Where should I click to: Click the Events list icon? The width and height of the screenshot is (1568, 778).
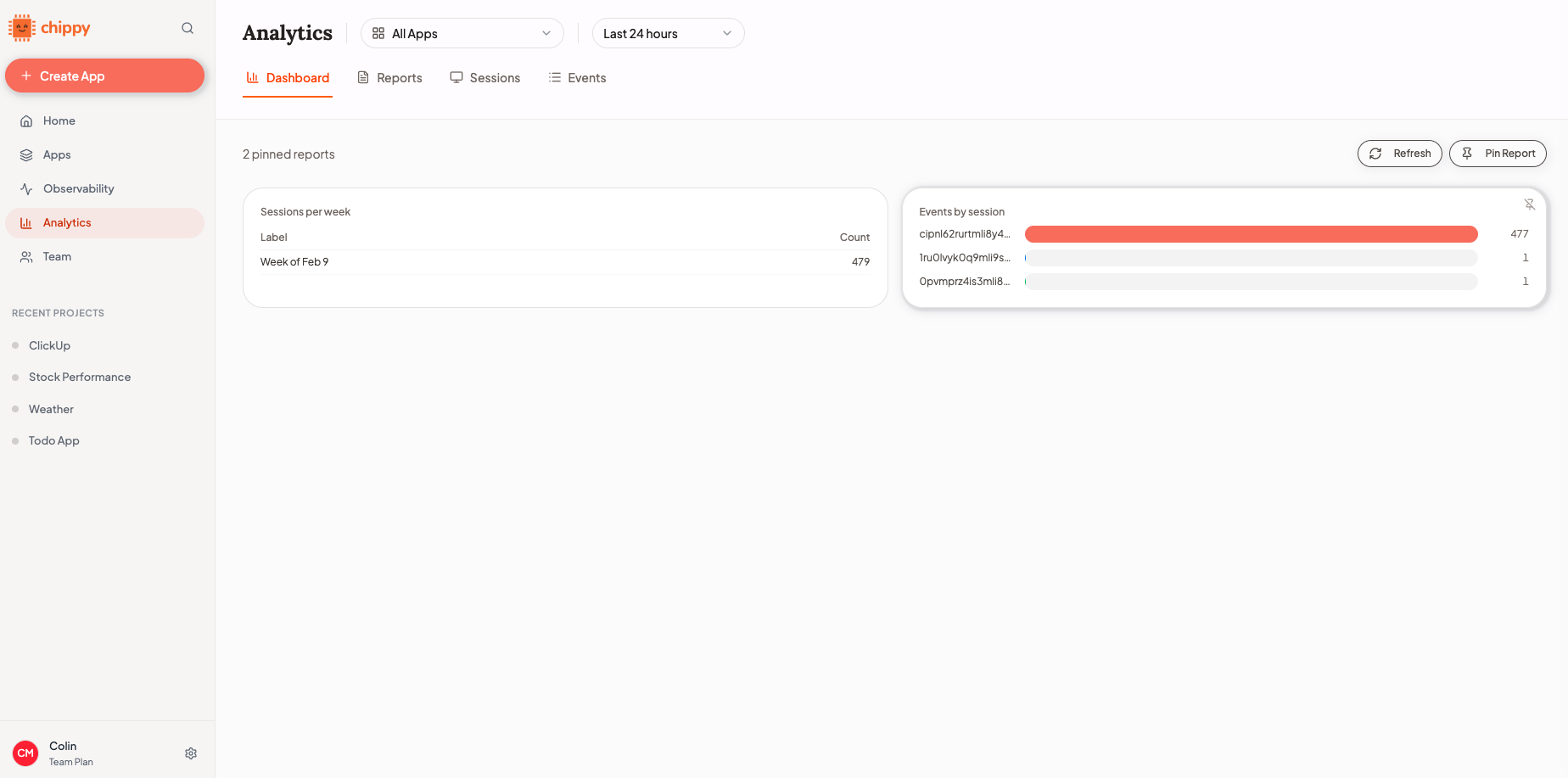coord(555,77)
